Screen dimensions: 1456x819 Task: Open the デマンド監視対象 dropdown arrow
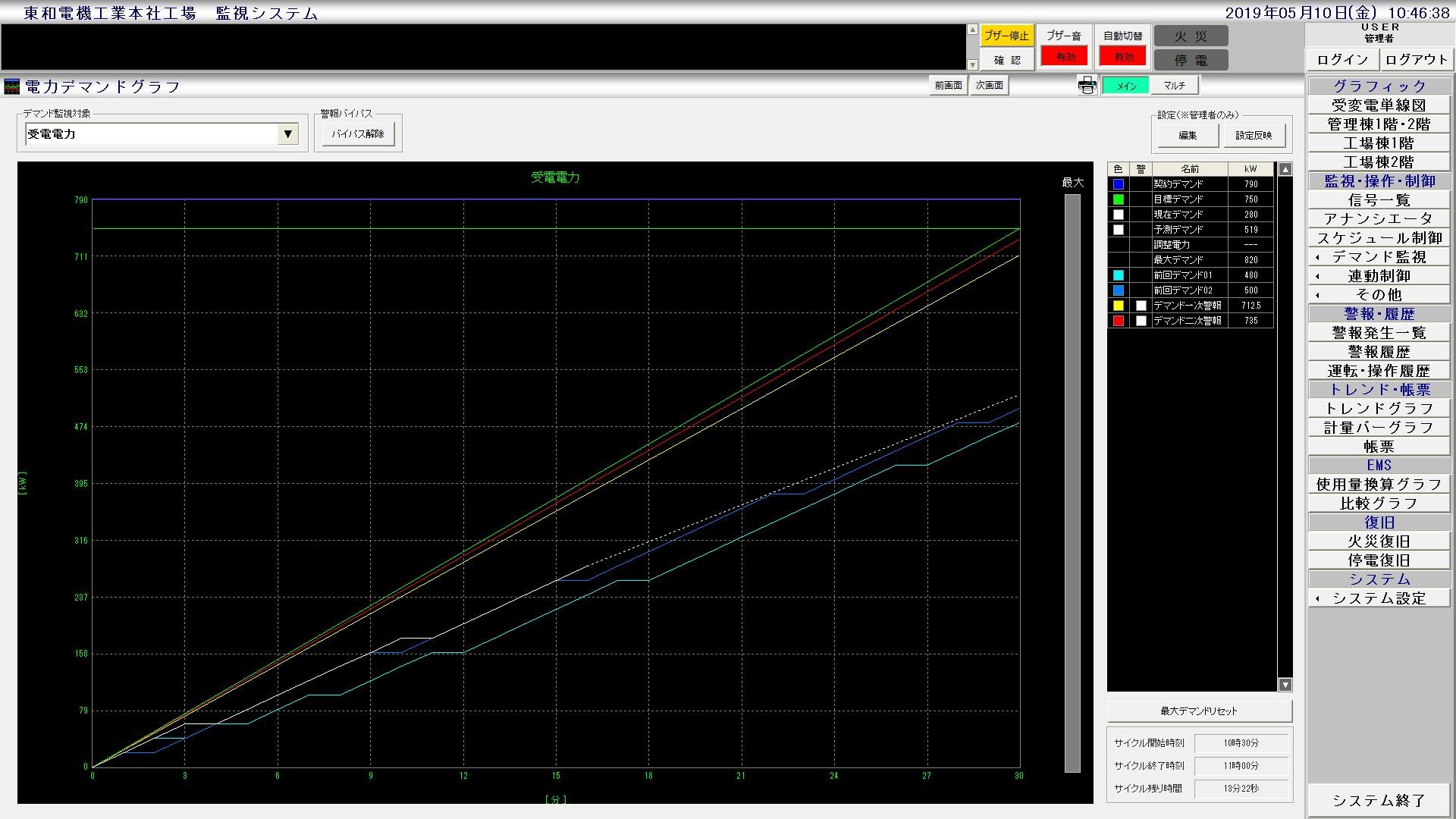pos(287,134)
